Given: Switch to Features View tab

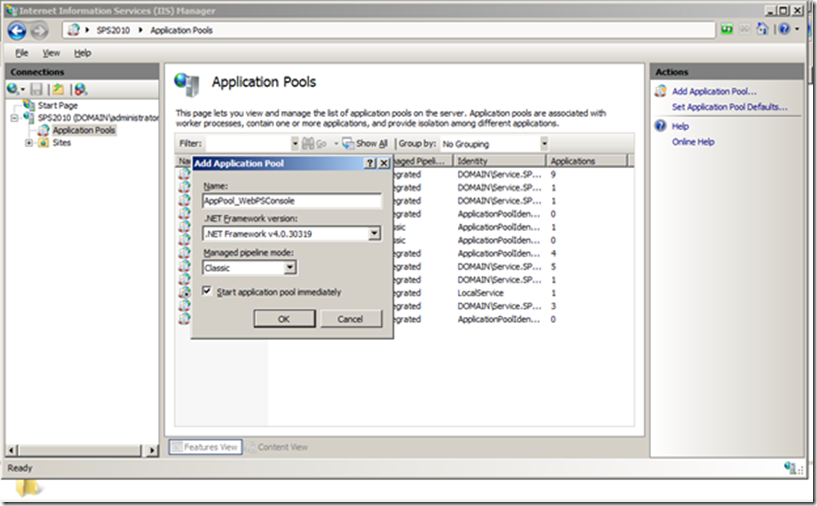Looking at the screenshot, I should point(205,447).
